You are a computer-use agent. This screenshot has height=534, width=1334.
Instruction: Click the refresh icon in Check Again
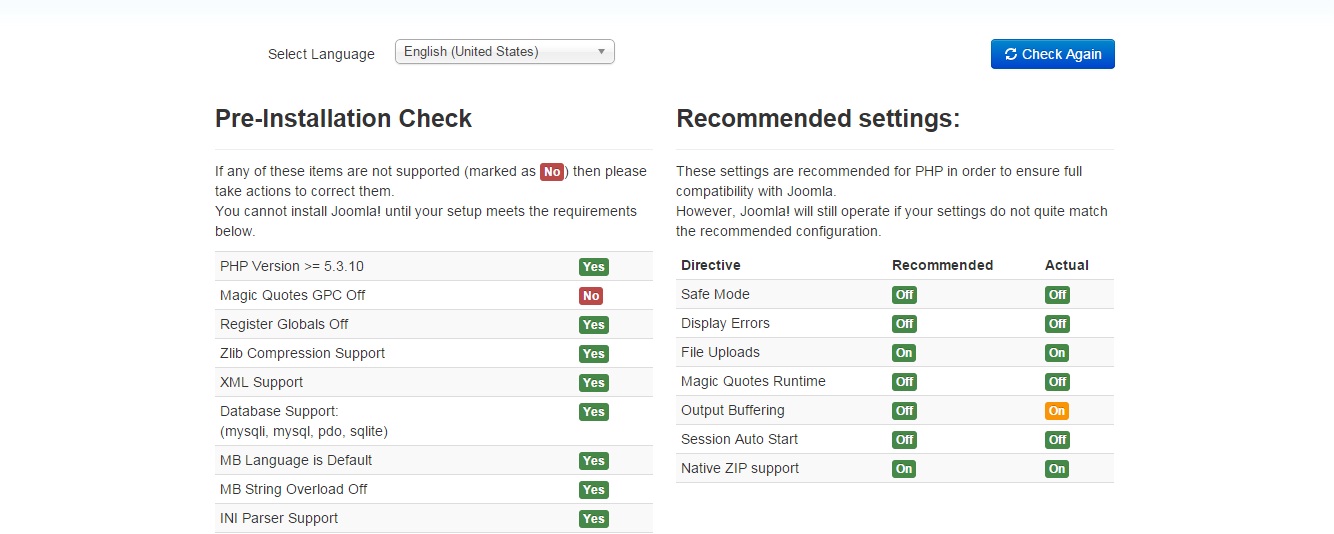pyautogui.click(x=1011, y=54)
